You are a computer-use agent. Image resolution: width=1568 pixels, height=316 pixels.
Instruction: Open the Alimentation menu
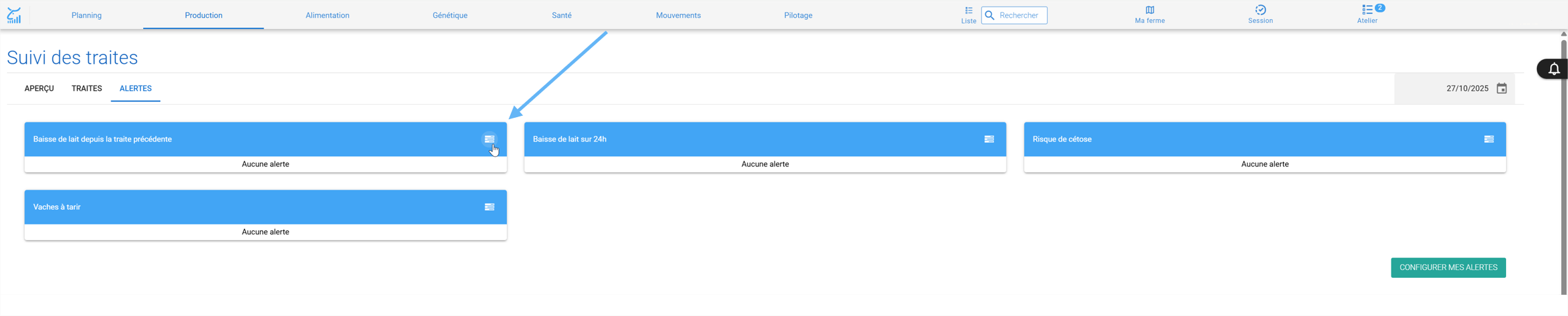click(x=327, y=15)
